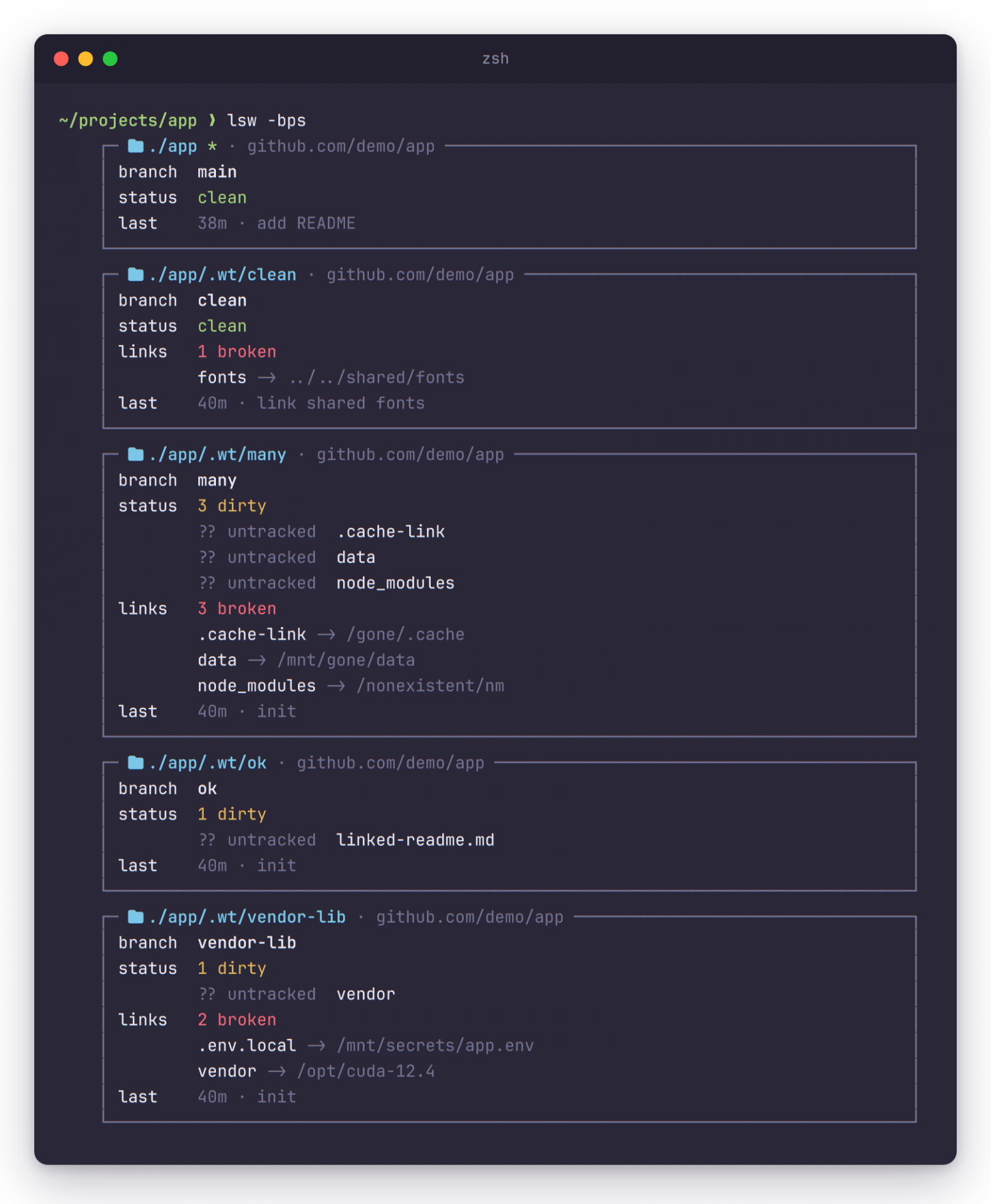
Task: Click the folder icon beside ./app/.wt/ok
Action: point(135,762)
